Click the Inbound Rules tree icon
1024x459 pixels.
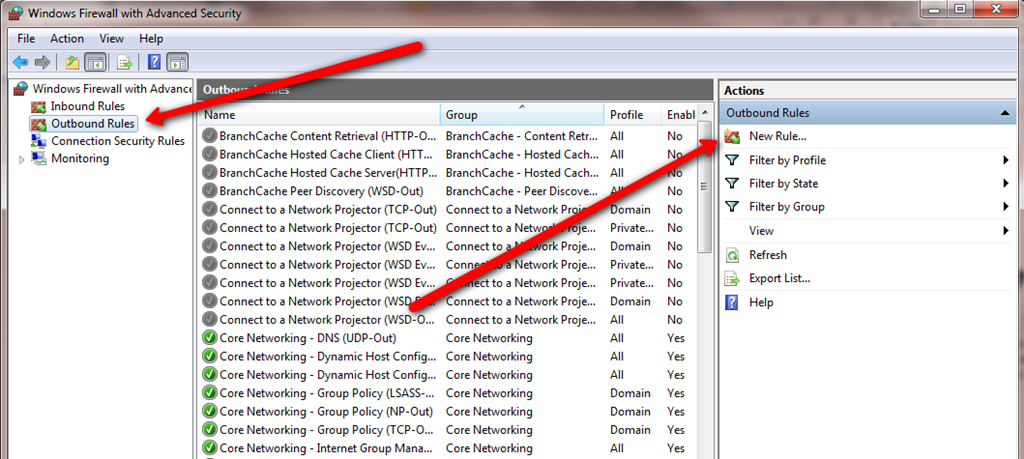click(x=39, y=106)
